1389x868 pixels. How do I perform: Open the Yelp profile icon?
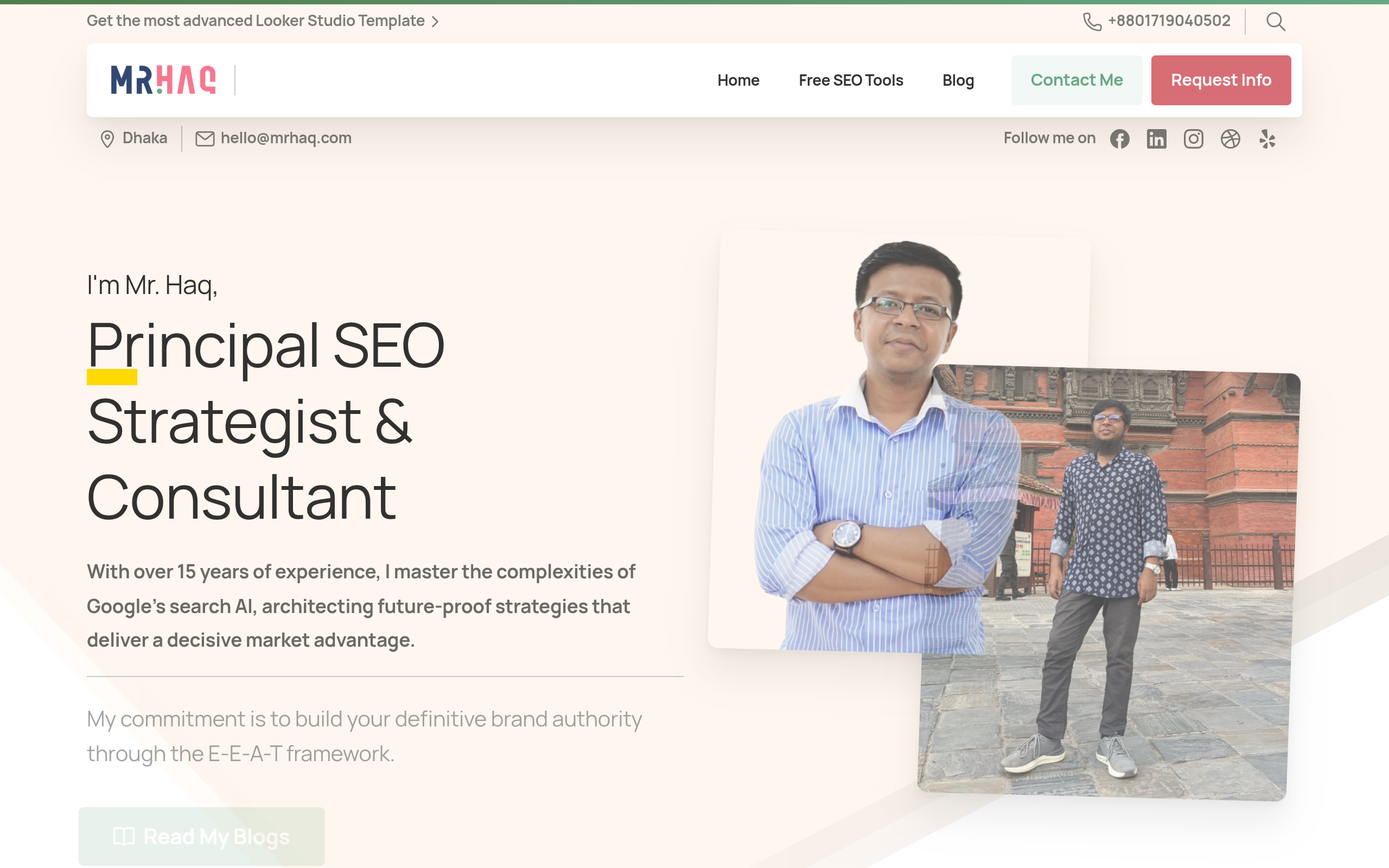coord(1267,139)
